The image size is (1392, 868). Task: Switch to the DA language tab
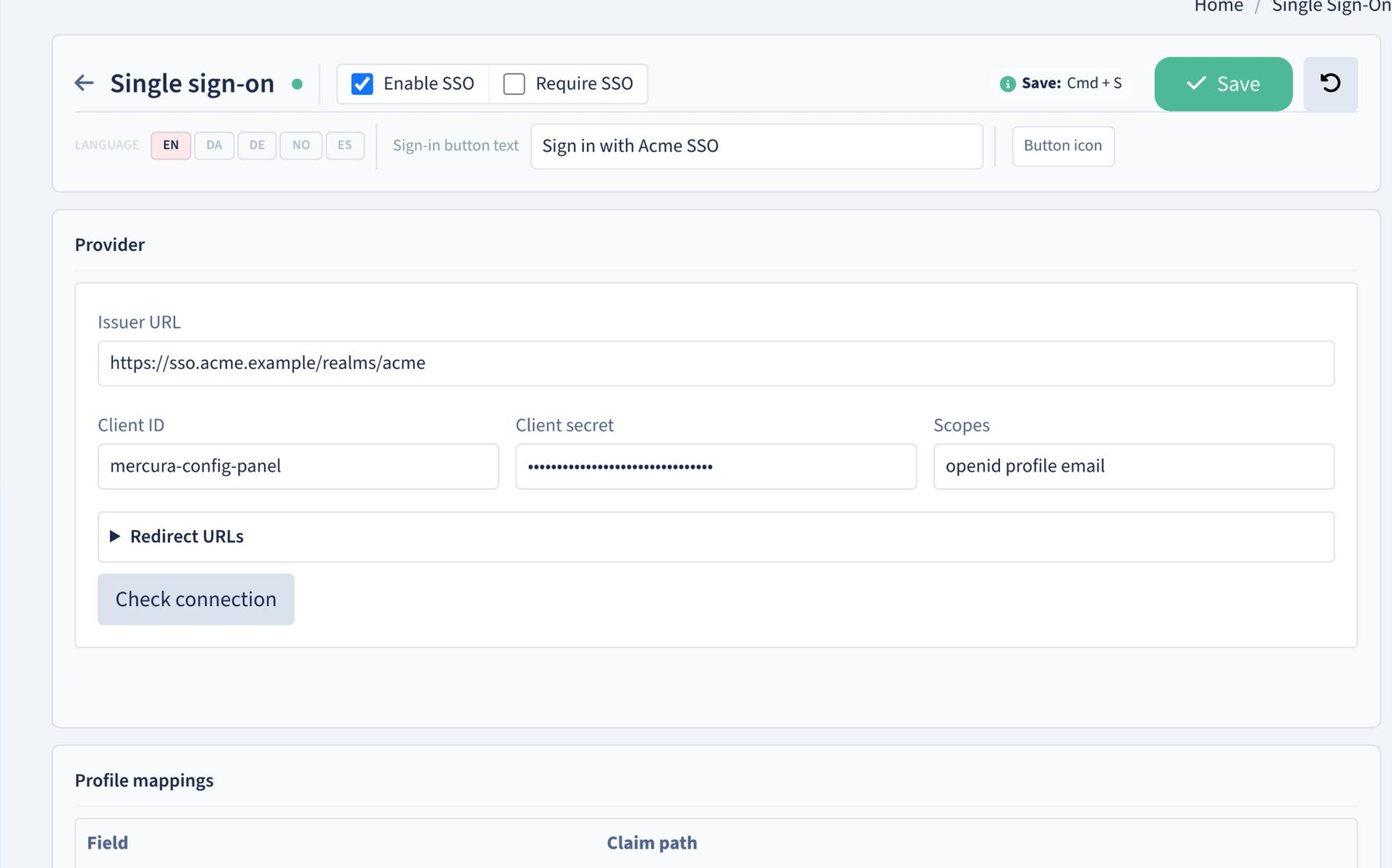point(214,145)
